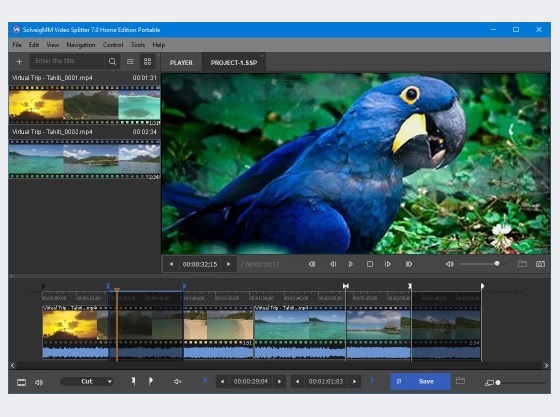Jump to next key frame in player

point(409,264)
